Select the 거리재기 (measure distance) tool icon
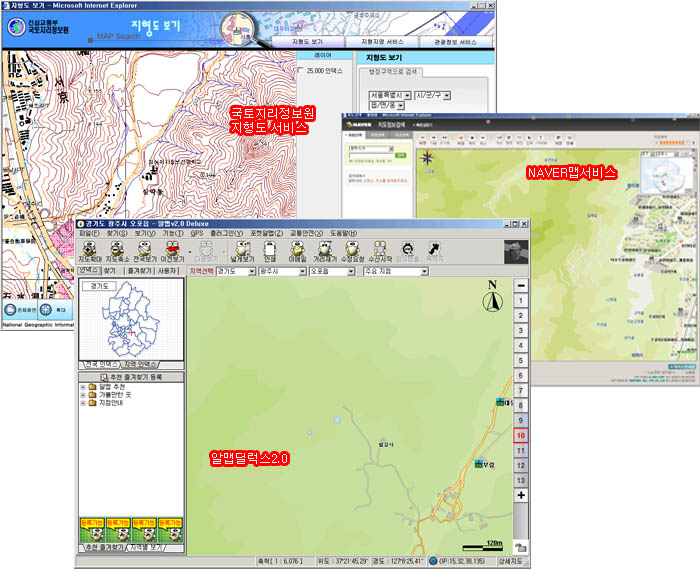 tap(325, 250)
